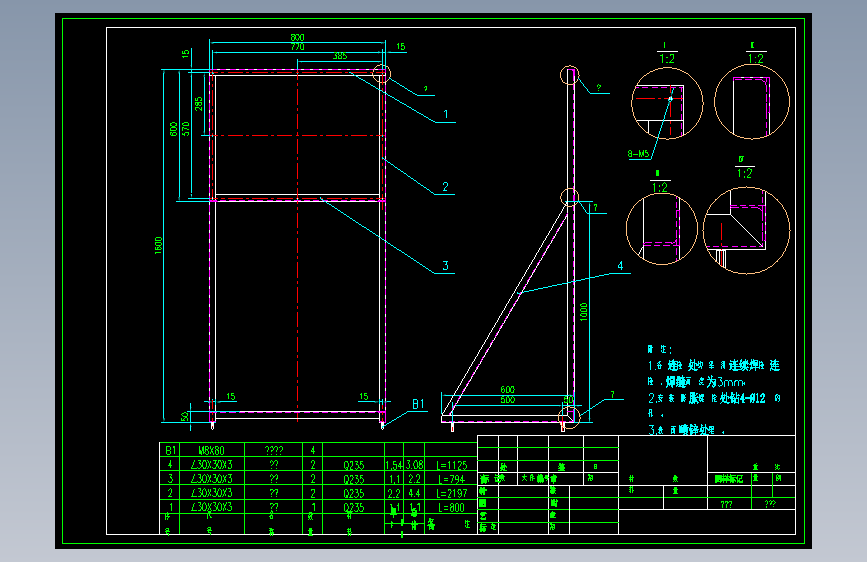The image size is (867, 562).
Task: Click the 1600 overall height dimension
Action: click(159, 246)
